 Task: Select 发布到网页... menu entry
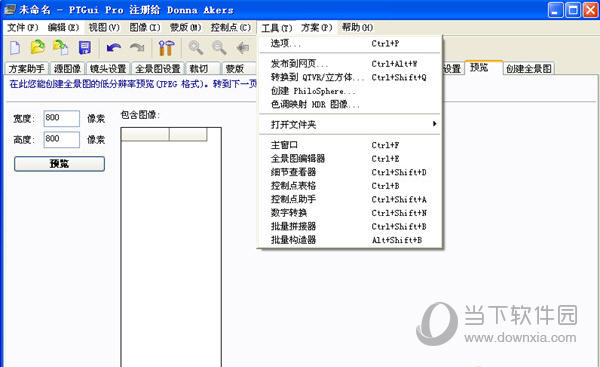350,64
